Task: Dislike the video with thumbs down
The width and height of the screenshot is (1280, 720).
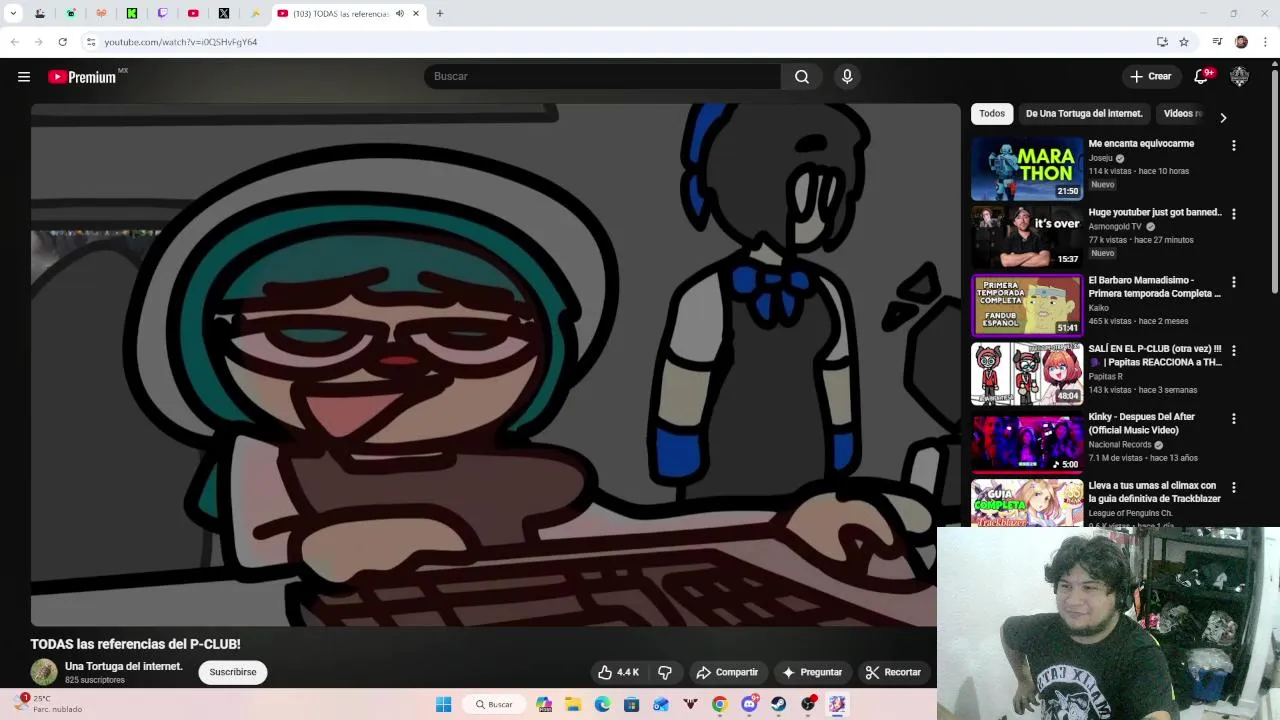Action: click(664, 672)
